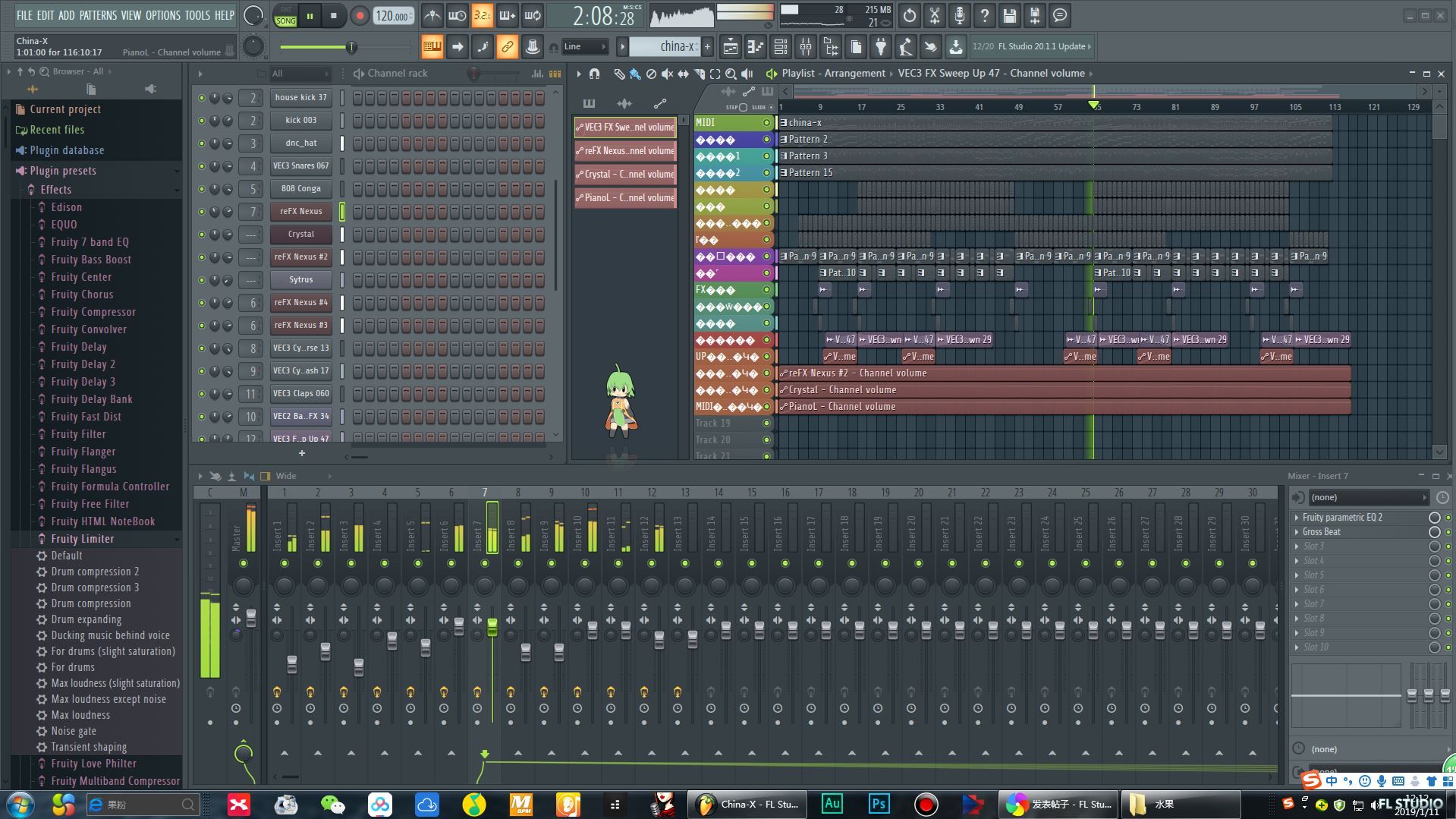Select the playlist Mute tool
This screenshot has width=1456, height=819.
pos(667,74)
